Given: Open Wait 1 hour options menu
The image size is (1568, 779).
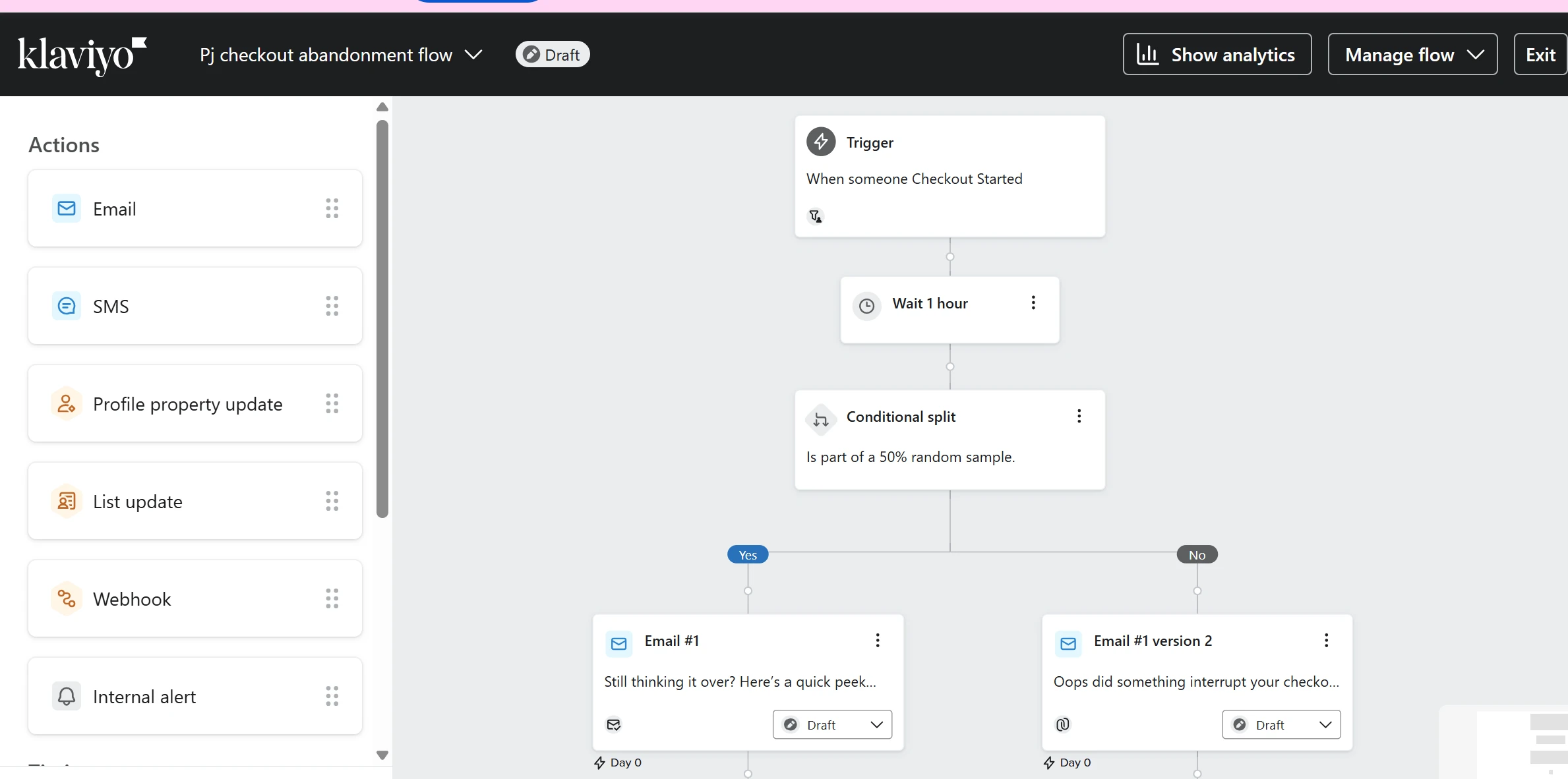Looking at the screenshot, I should coord(1033,303).
